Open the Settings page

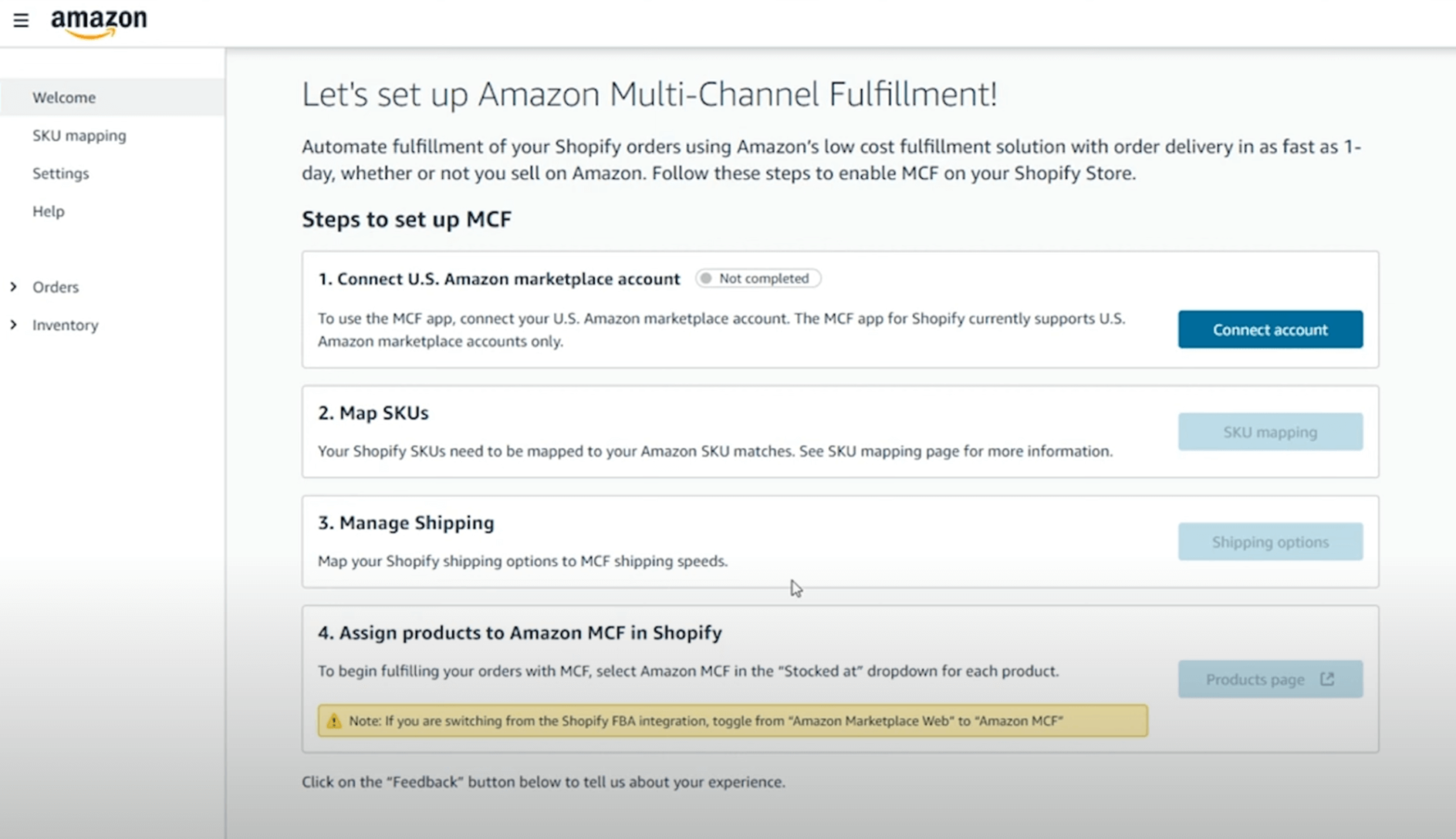[x=60, y=174]
